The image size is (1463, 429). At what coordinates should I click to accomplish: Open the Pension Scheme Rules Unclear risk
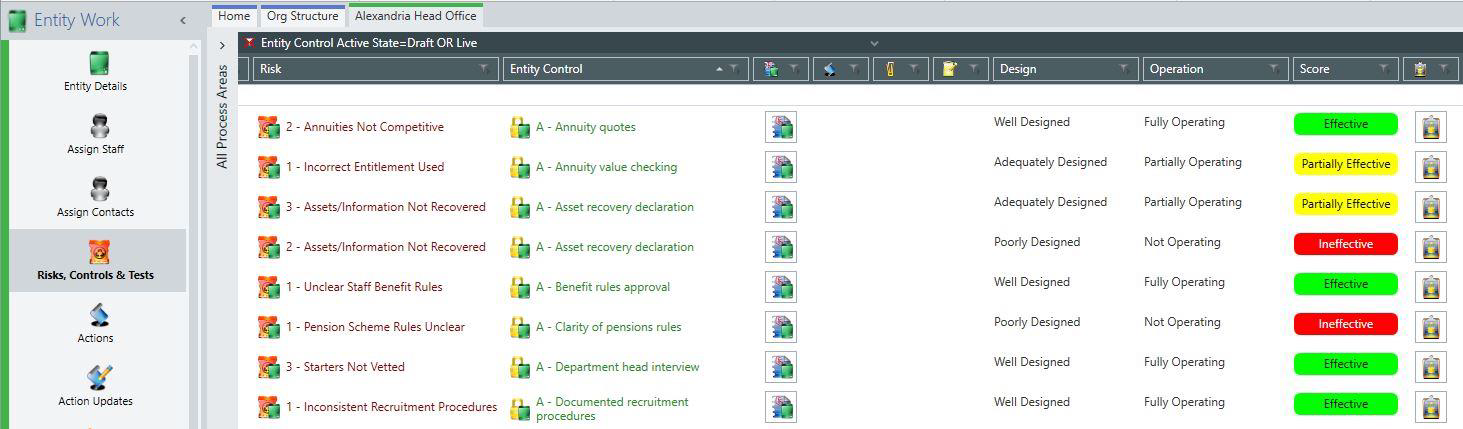[375, 327]
